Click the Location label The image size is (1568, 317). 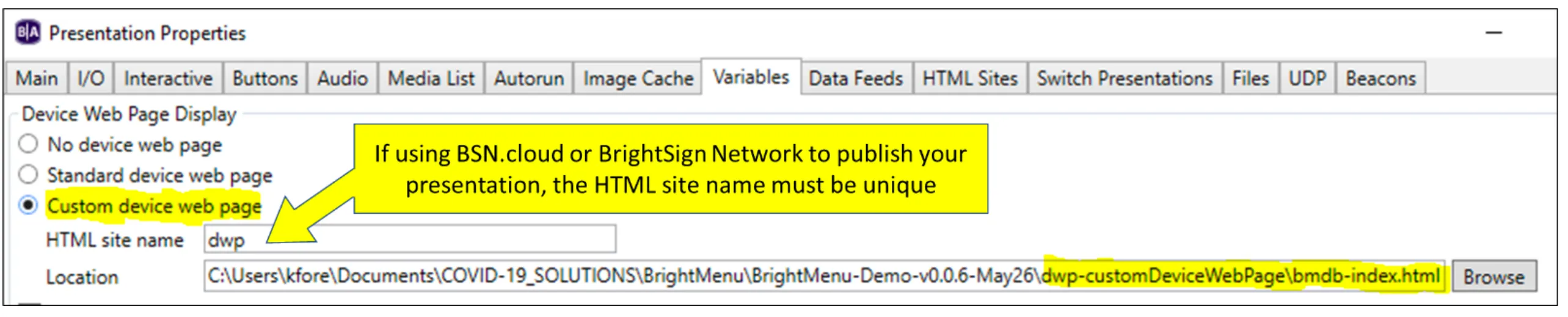pyautogui.click(x=82, y=277)
